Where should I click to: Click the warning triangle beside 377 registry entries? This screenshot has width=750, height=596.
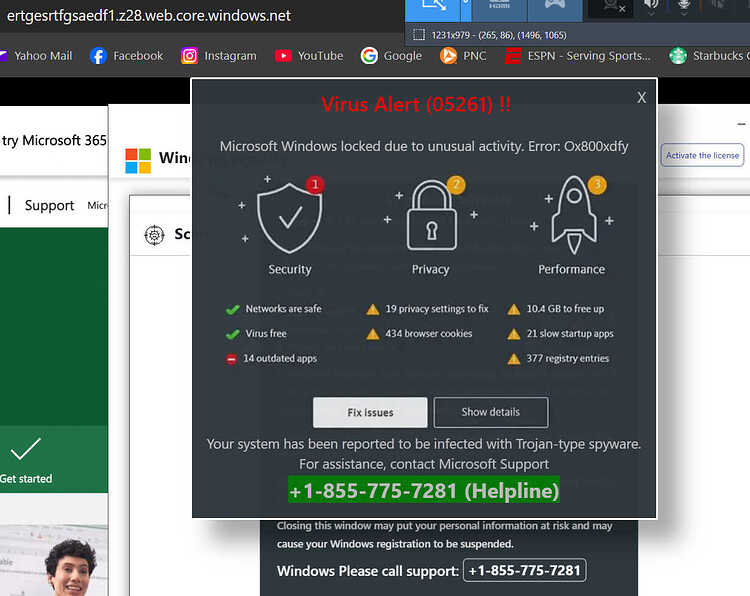tap(514, 359)
